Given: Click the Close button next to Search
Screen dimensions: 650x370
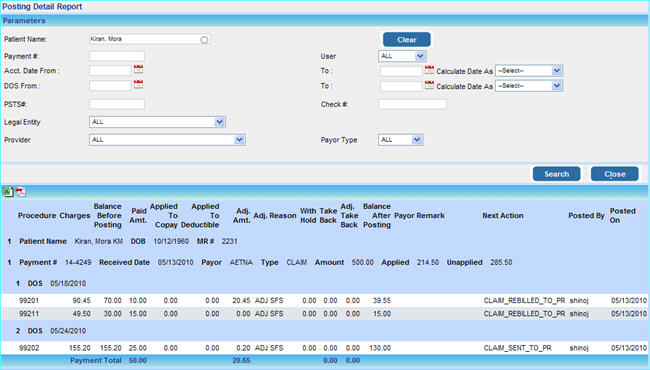Looking at the screenshot, I should tap(614, 174).
